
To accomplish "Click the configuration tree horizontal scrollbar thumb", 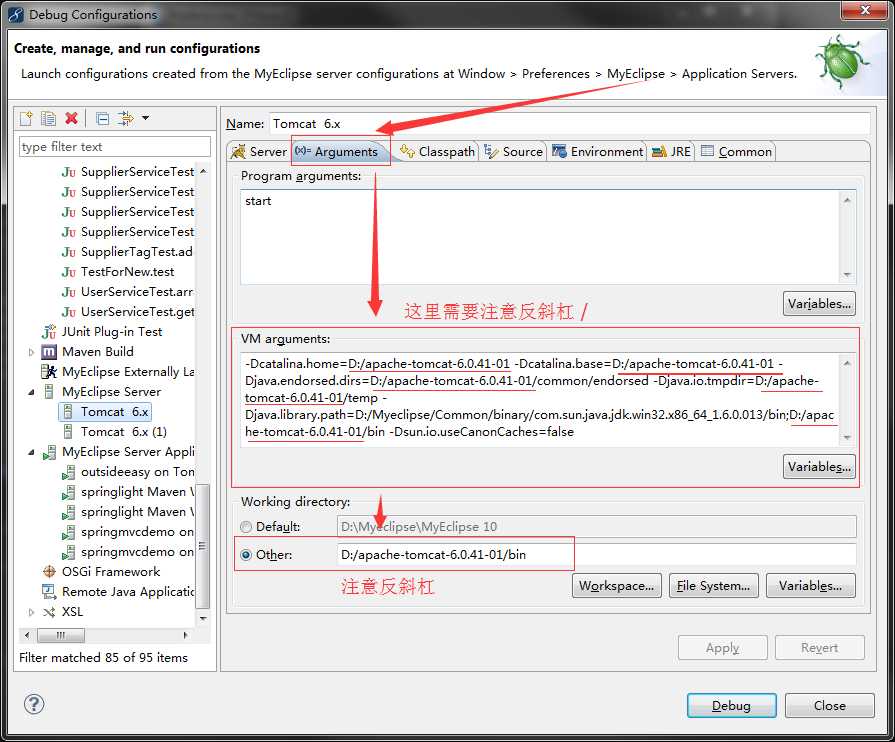I will tap(61, 635).
